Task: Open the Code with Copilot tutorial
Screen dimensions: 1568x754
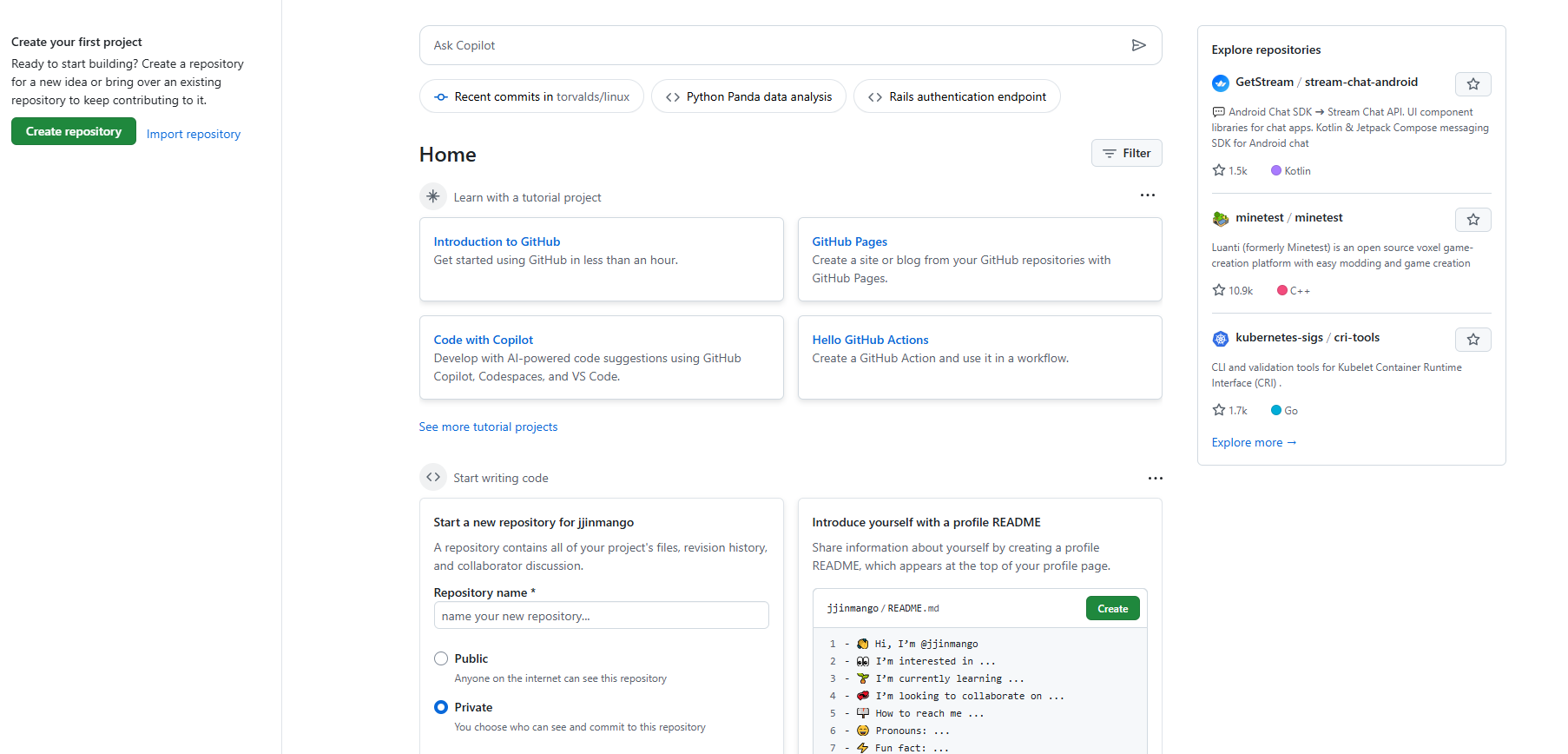Action: click(x=484, y=340)
